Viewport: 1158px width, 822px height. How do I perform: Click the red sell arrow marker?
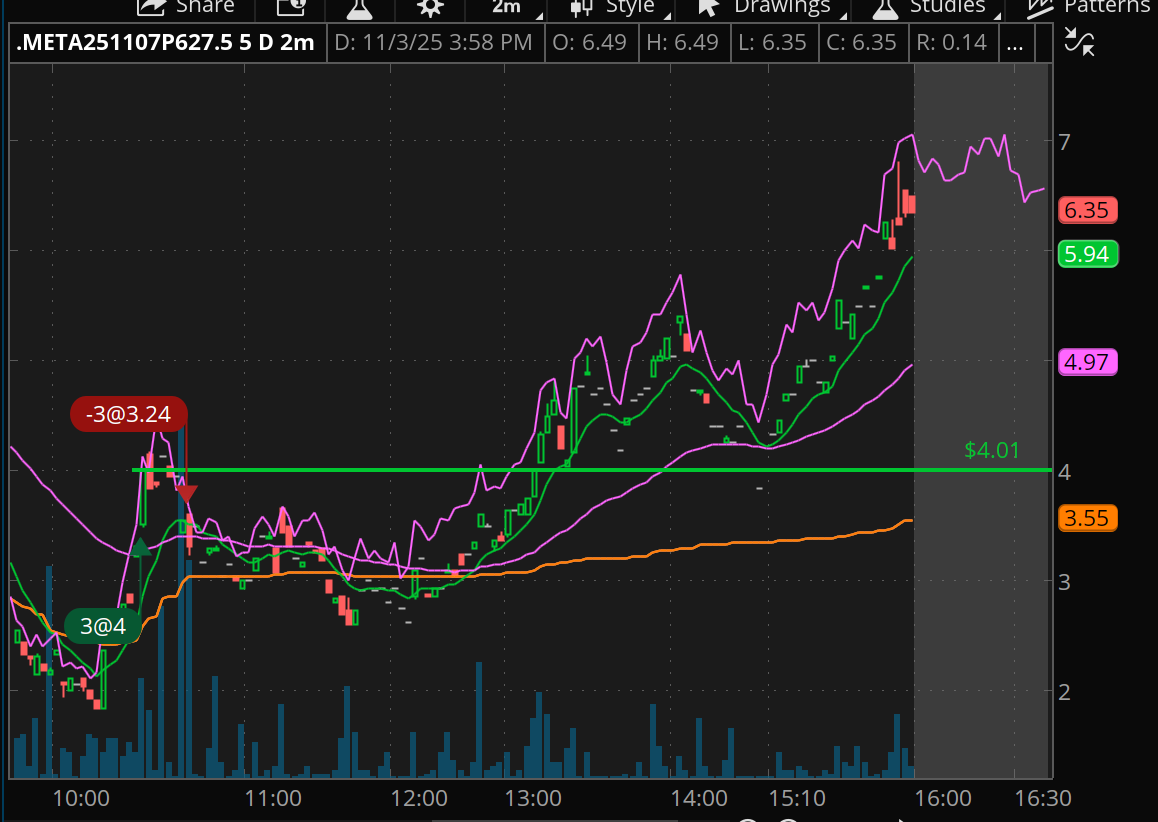[x=187, y=494]
